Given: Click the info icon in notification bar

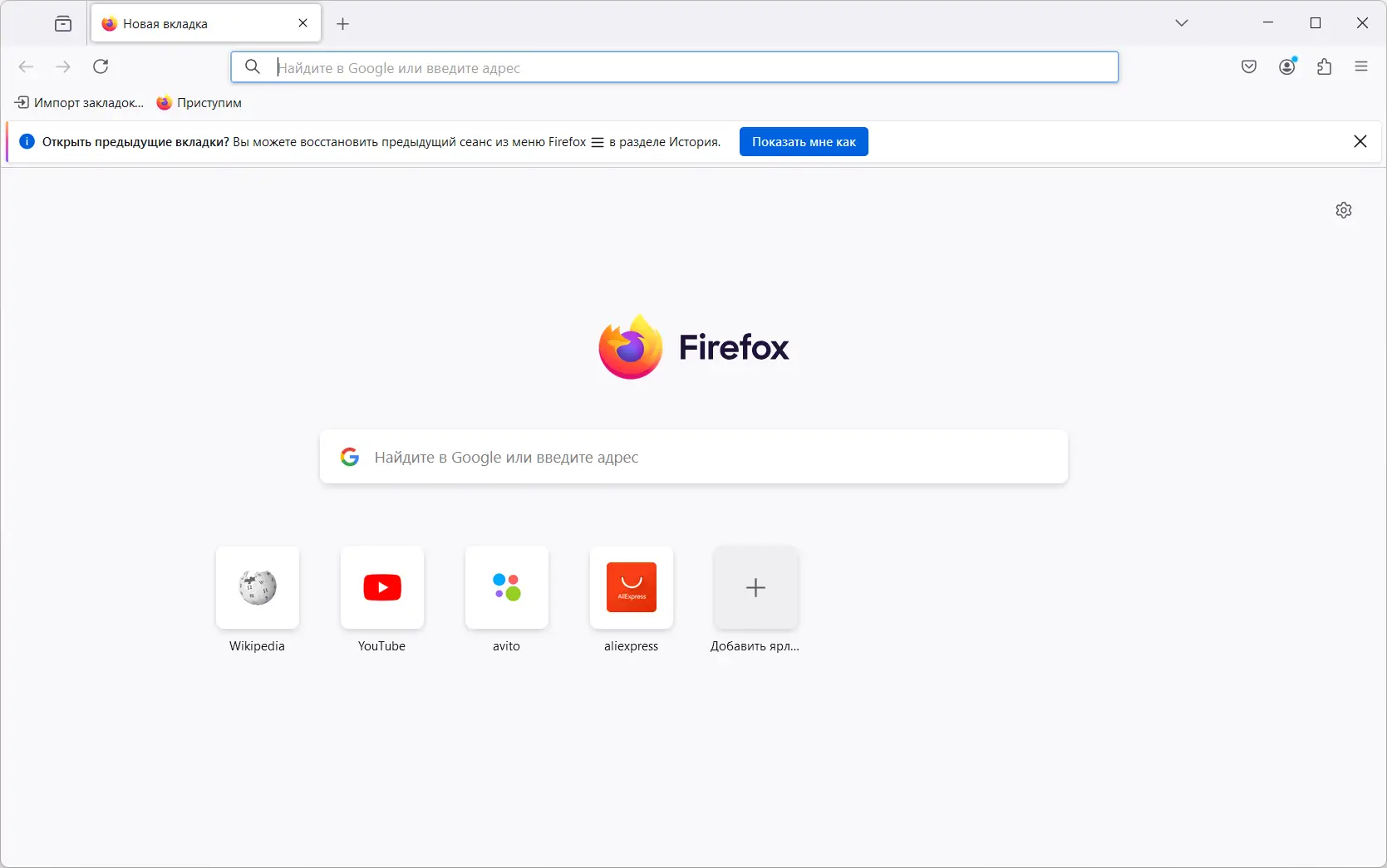Looking at the screenshot, I should tap(27, 141).
